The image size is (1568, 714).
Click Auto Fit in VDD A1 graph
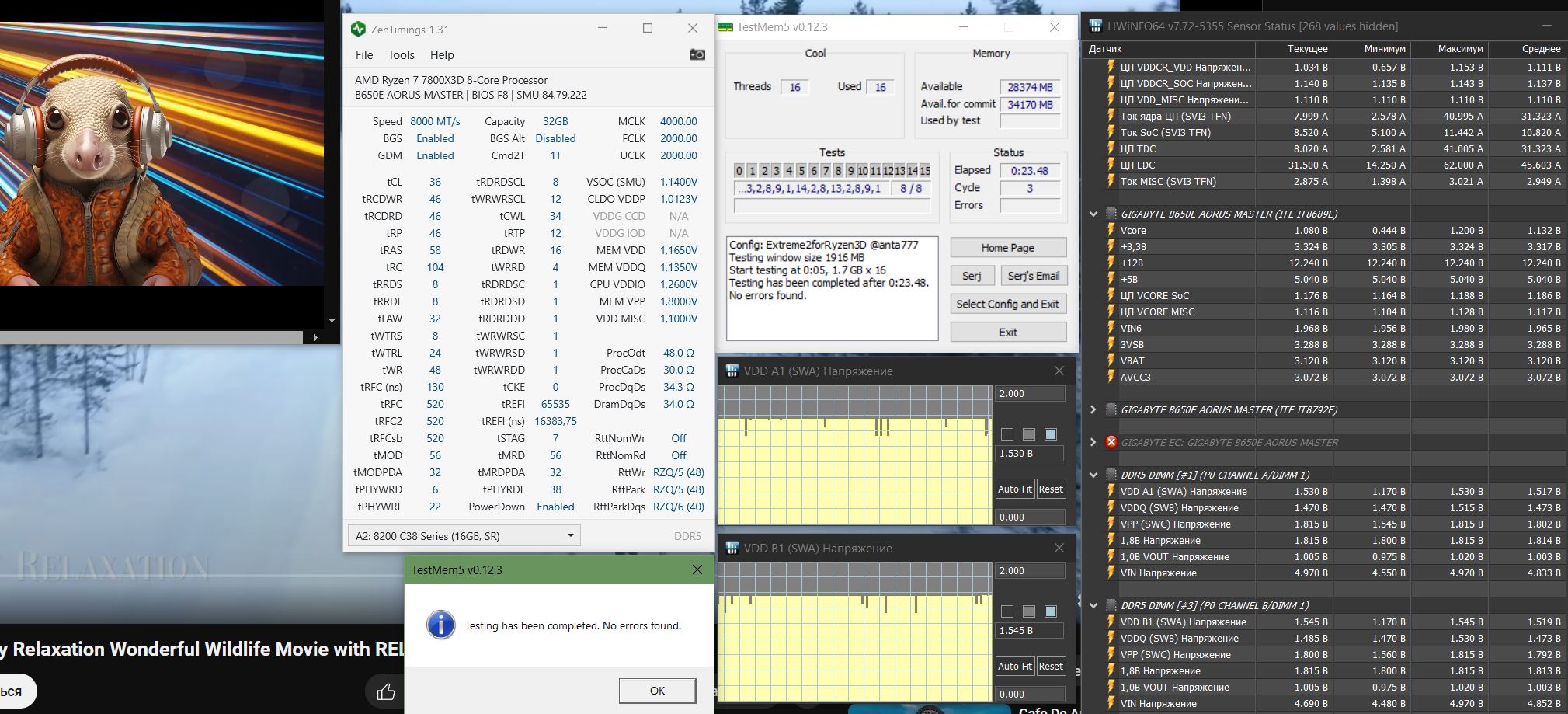click(1014, 489)
